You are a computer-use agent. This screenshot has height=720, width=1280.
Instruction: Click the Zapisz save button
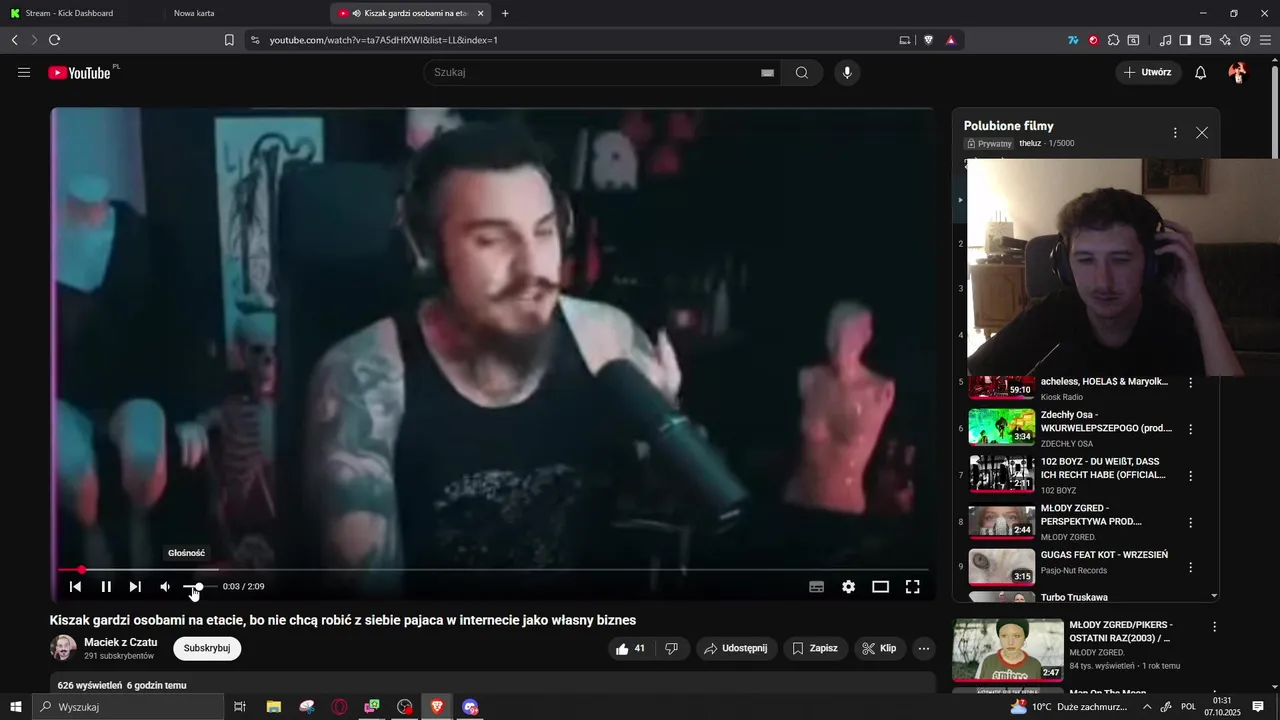(x=814, y=648)
